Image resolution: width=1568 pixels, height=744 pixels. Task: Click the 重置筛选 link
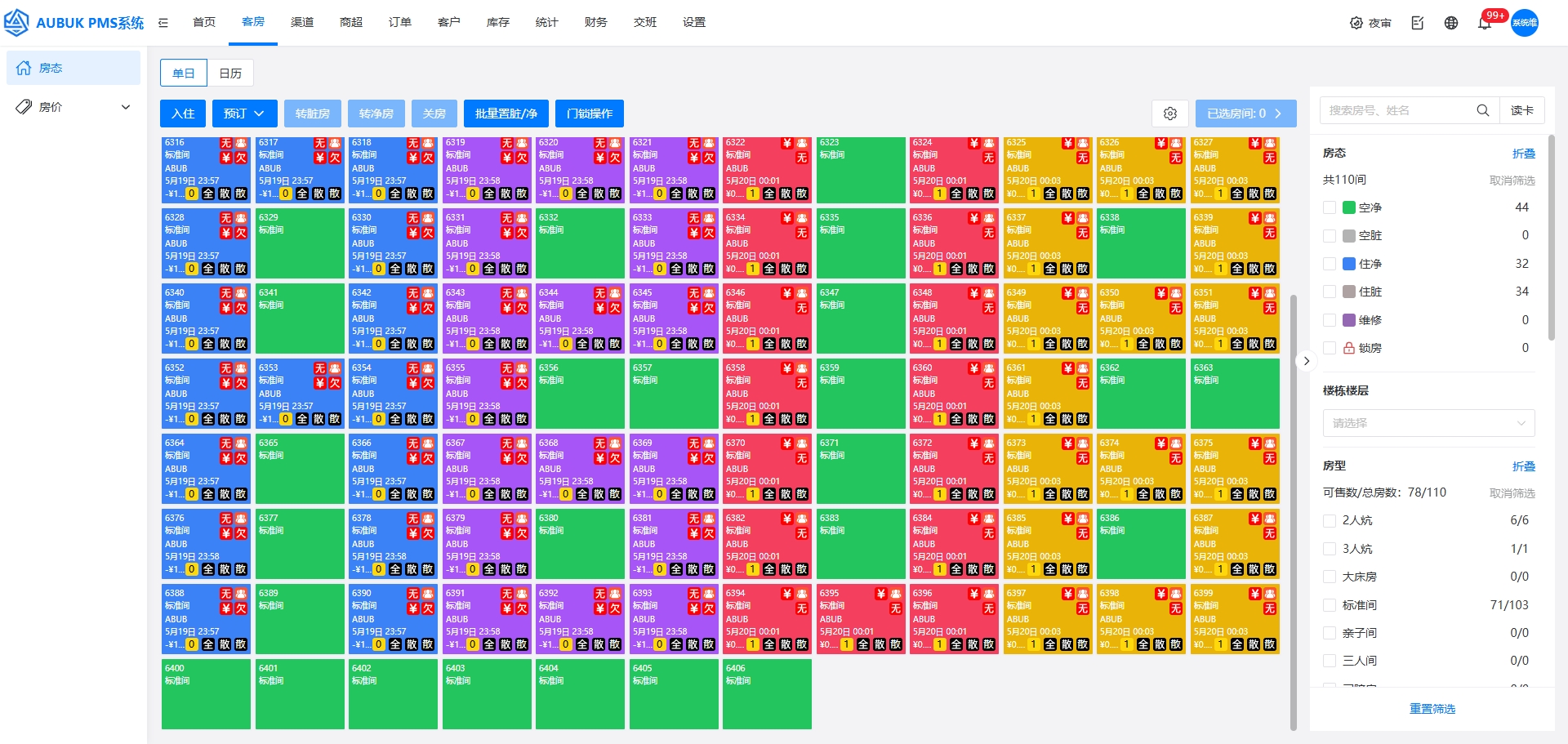pyautogui.click(x=1432, y=709)
